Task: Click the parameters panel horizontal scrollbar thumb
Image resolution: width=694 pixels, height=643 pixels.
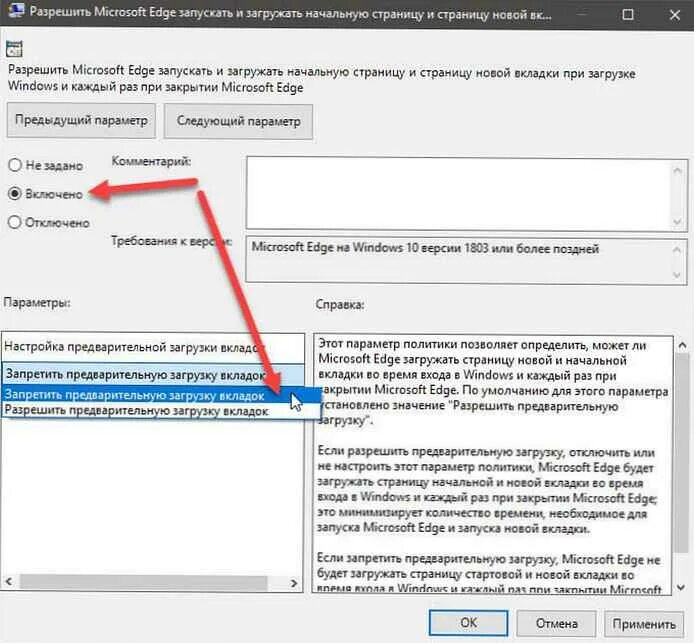Action: pyautogui.click(x=144, y=582)
